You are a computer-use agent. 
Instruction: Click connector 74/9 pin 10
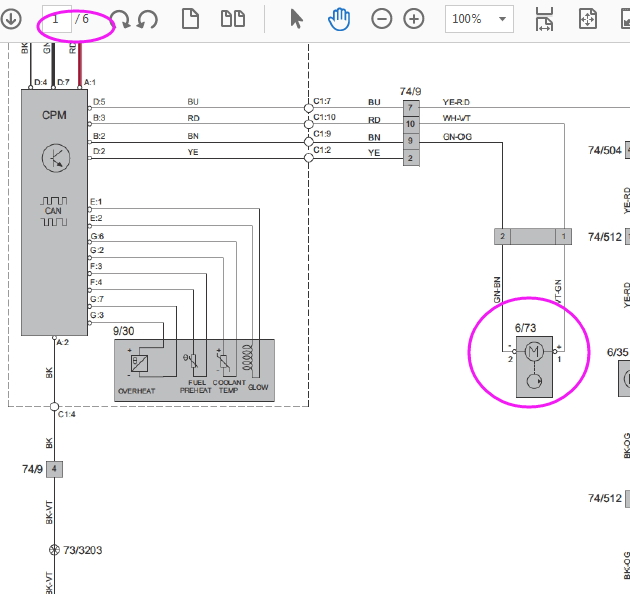click(x=411, y=124)
